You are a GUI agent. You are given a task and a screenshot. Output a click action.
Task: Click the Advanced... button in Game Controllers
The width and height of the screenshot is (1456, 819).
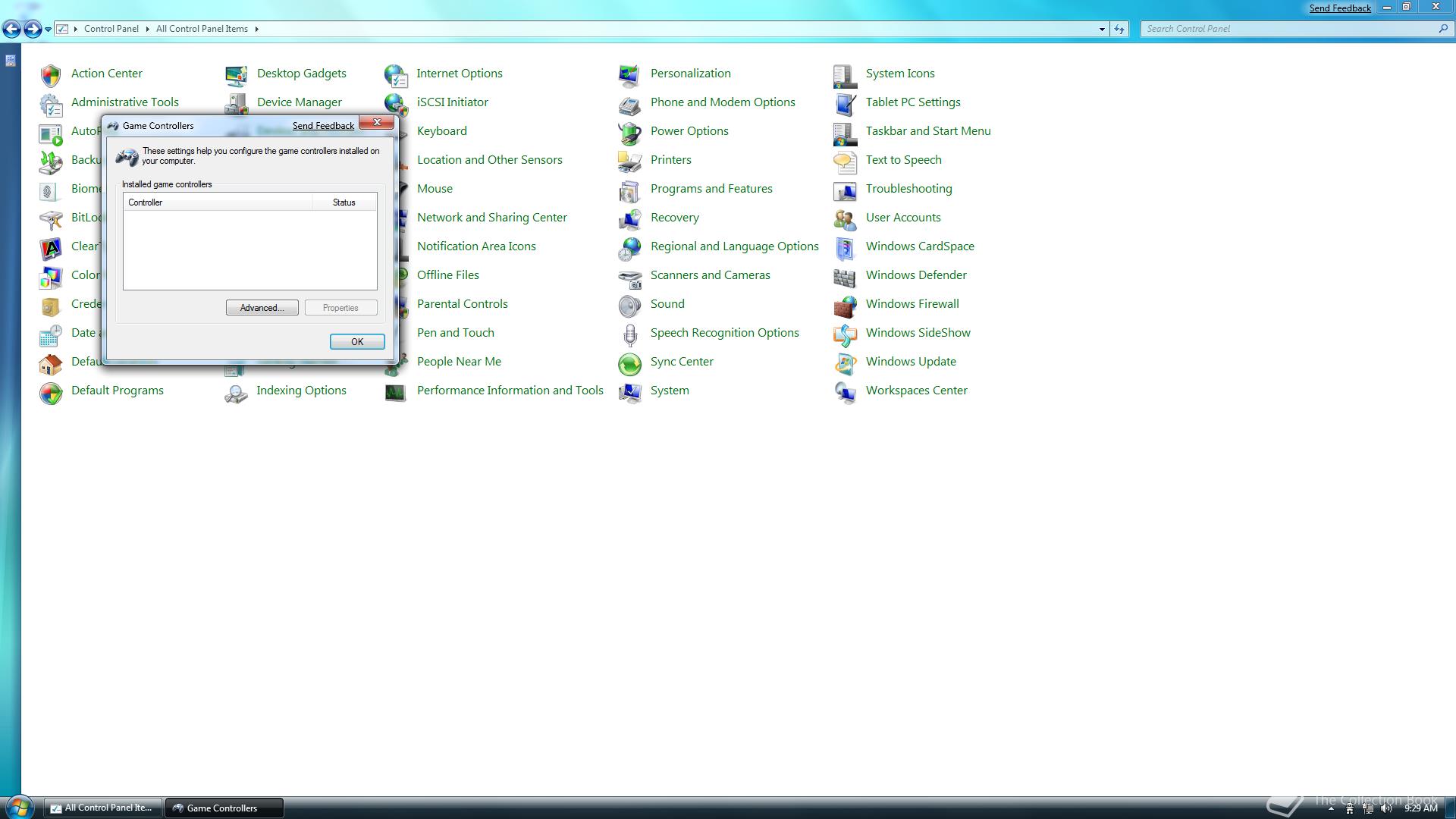[x=262, y=308]
